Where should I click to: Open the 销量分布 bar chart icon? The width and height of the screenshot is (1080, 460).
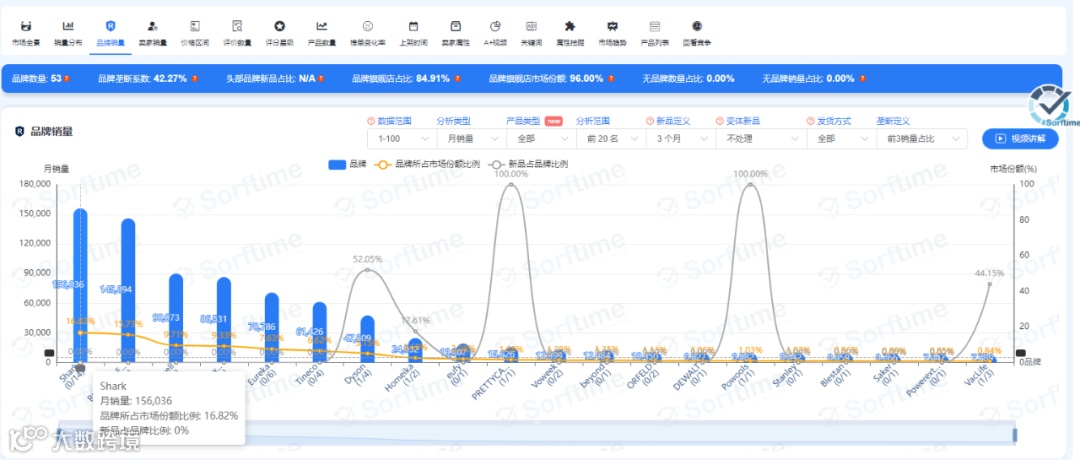pyautogui.click(x=68, y=33)
